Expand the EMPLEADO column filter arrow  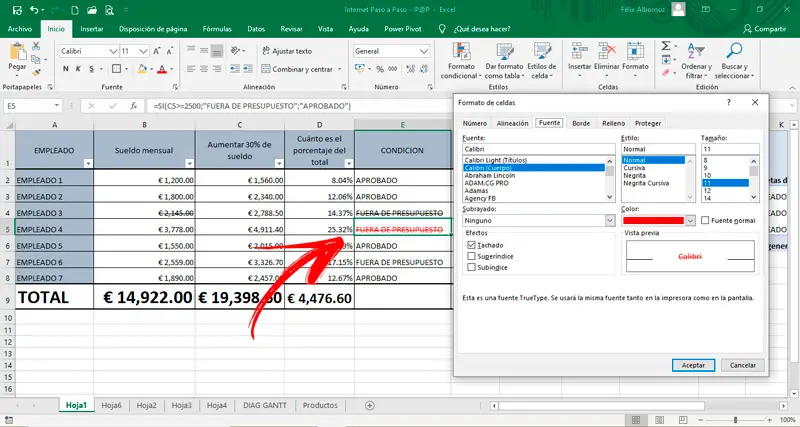pos(87,162)
